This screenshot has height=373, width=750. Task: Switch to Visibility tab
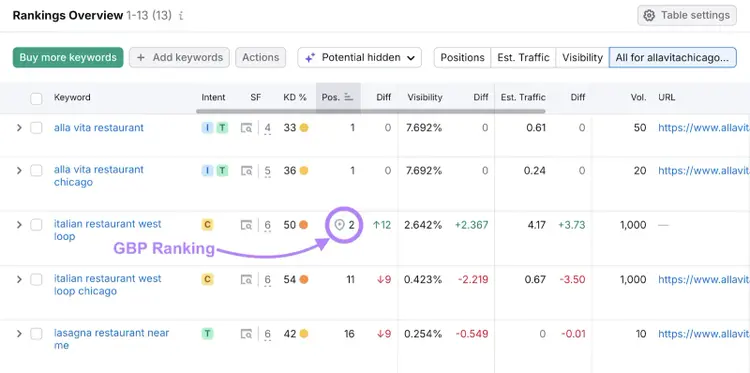(582, 57)
